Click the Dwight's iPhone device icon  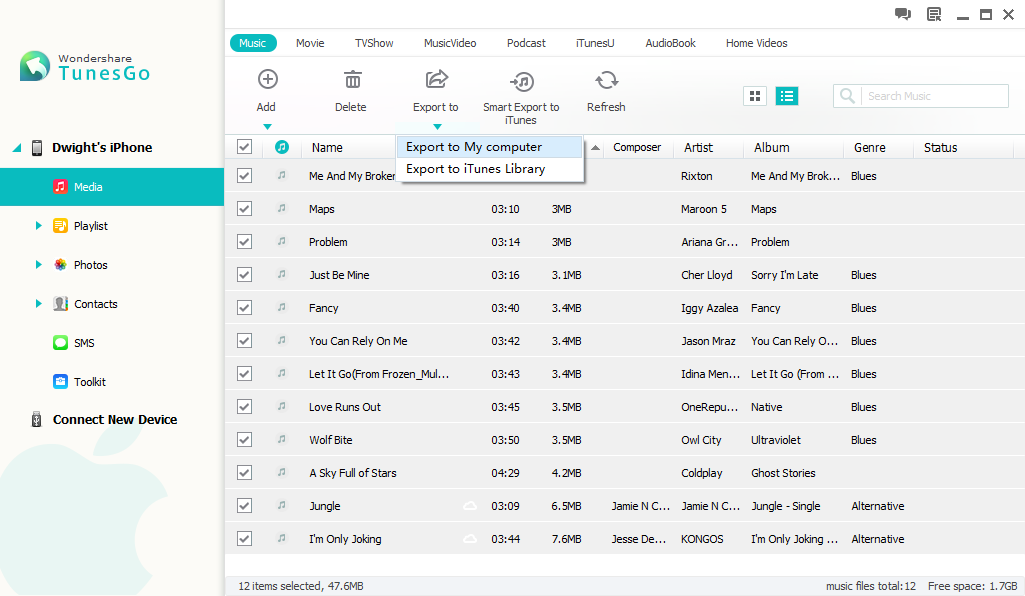click(37, 148)
